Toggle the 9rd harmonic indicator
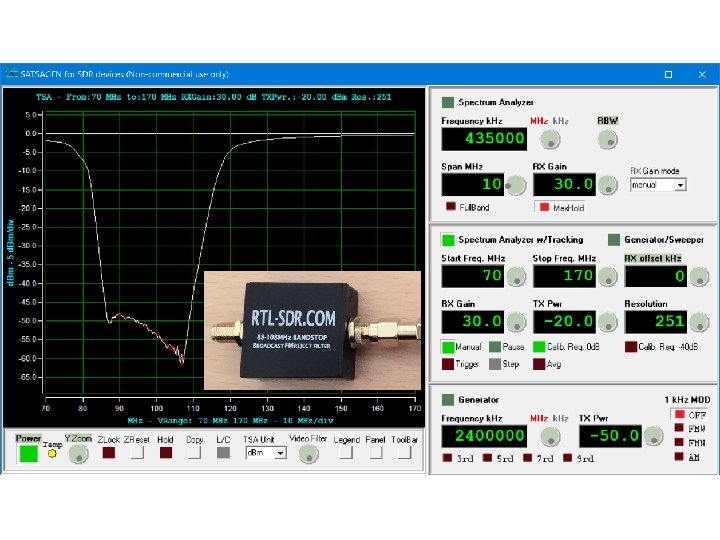720x540 pixels. pyautogui.click(x=568, y=458)
